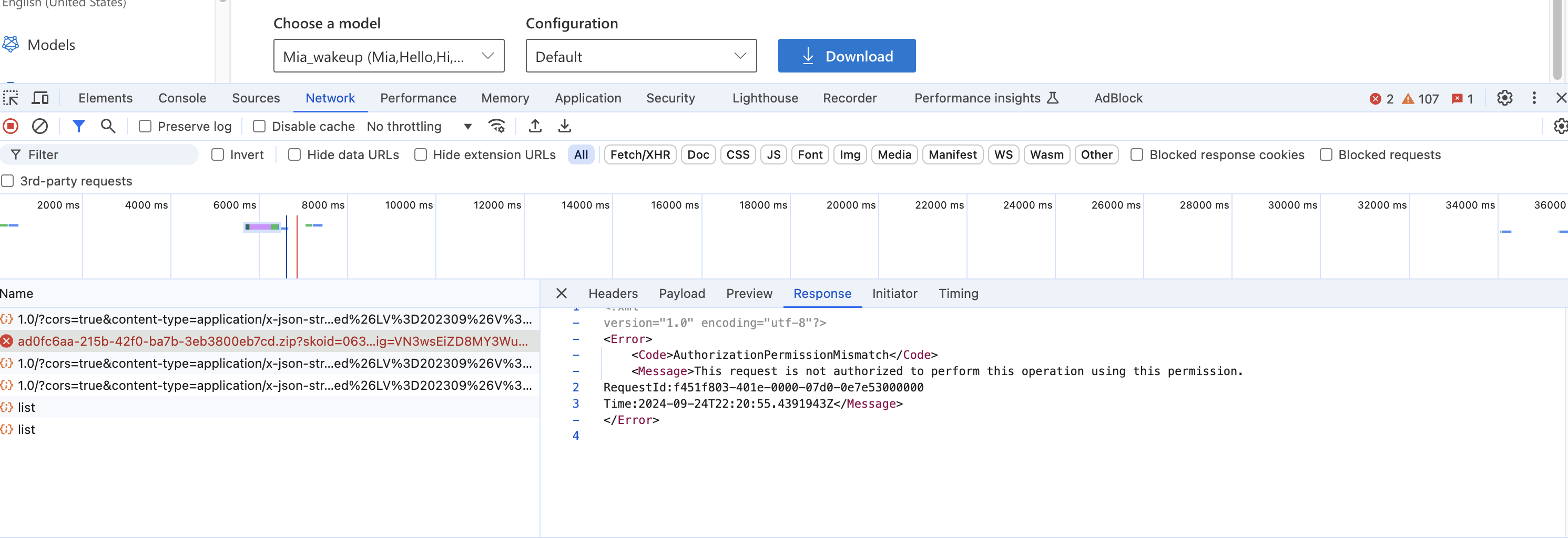The image size is (1568, 538).
Task: Open the Models link in sidebar
Action: point(51,44)
